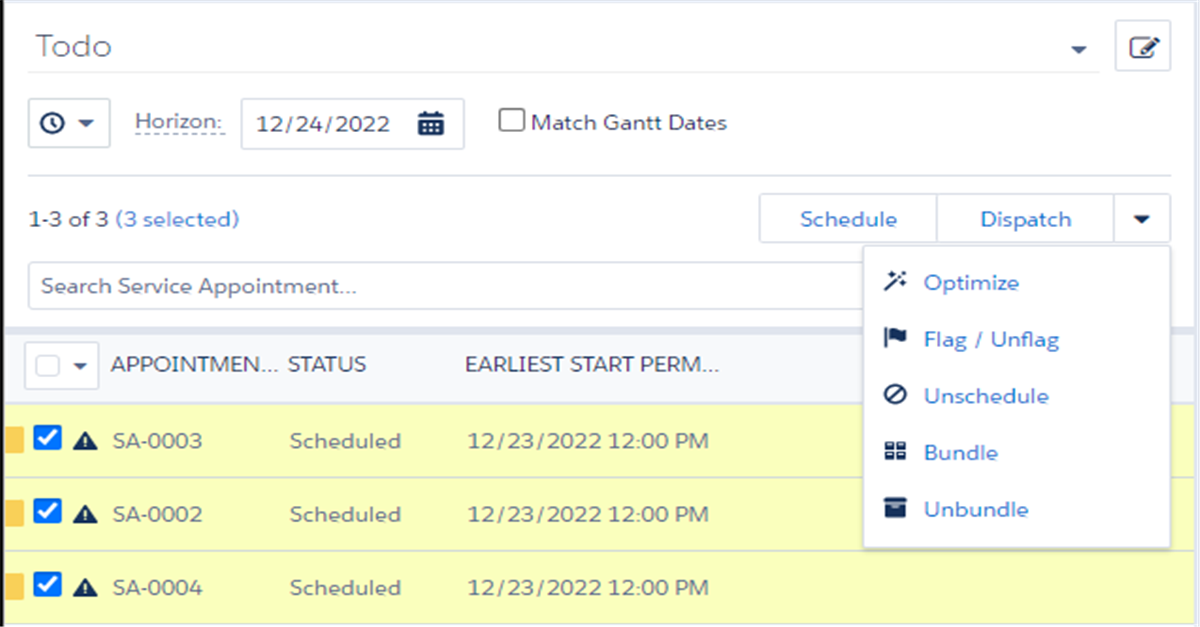Click the warning triangle icon beside SA-0002
The height and width of the screenshot is (627, 1200).
click(x=86, y=514)
